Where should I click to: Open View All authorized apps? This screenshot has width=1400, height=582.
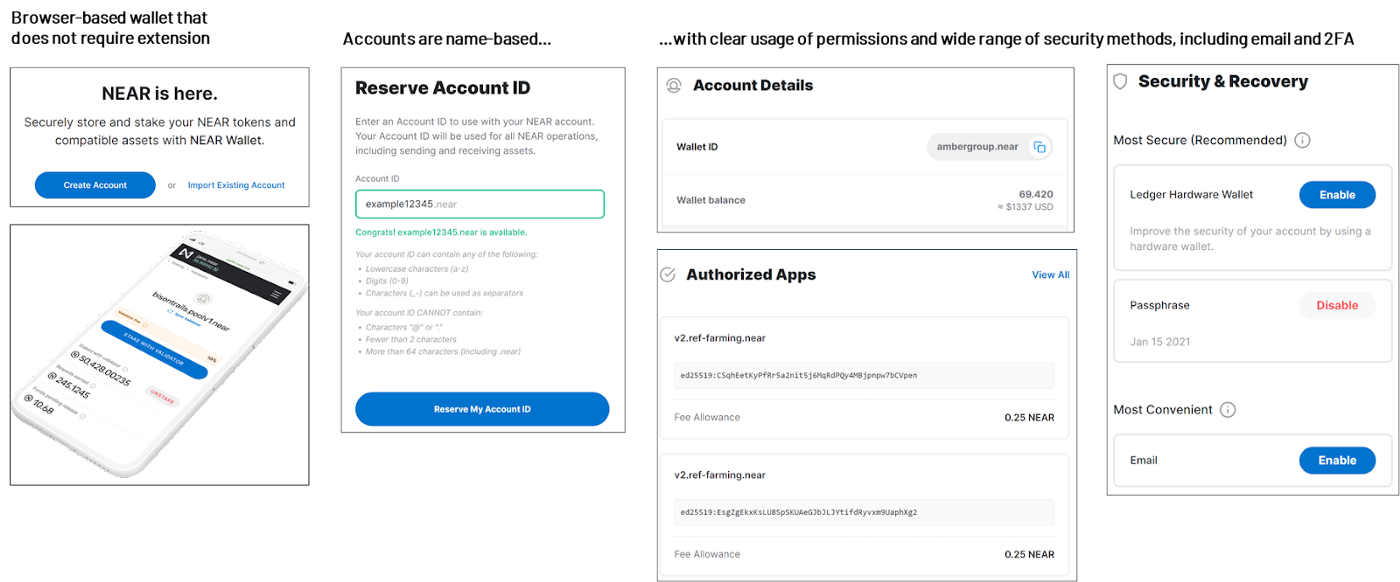click(1050, 275)
